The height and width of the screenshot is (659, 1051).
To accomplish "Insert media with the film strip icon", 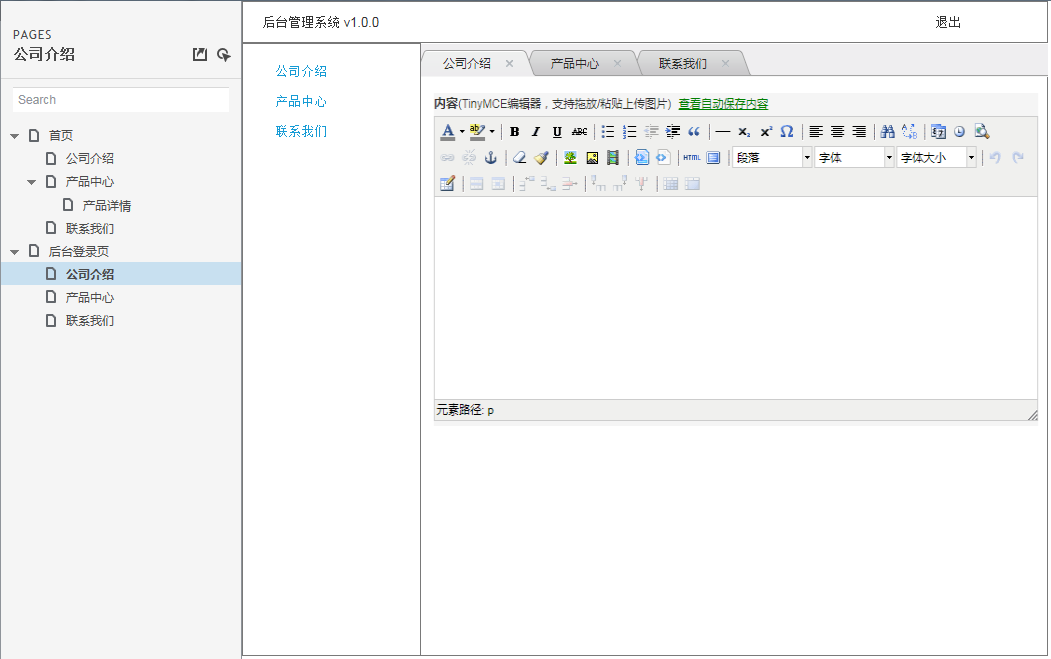I will point(613,158).
